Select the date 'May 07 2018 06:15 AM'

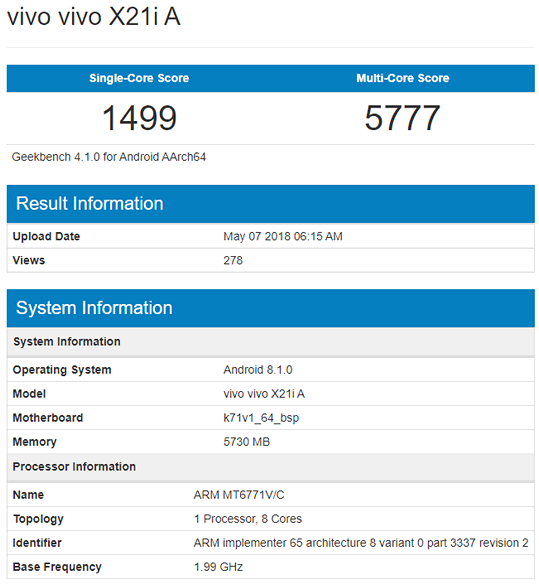click(283, 237)
